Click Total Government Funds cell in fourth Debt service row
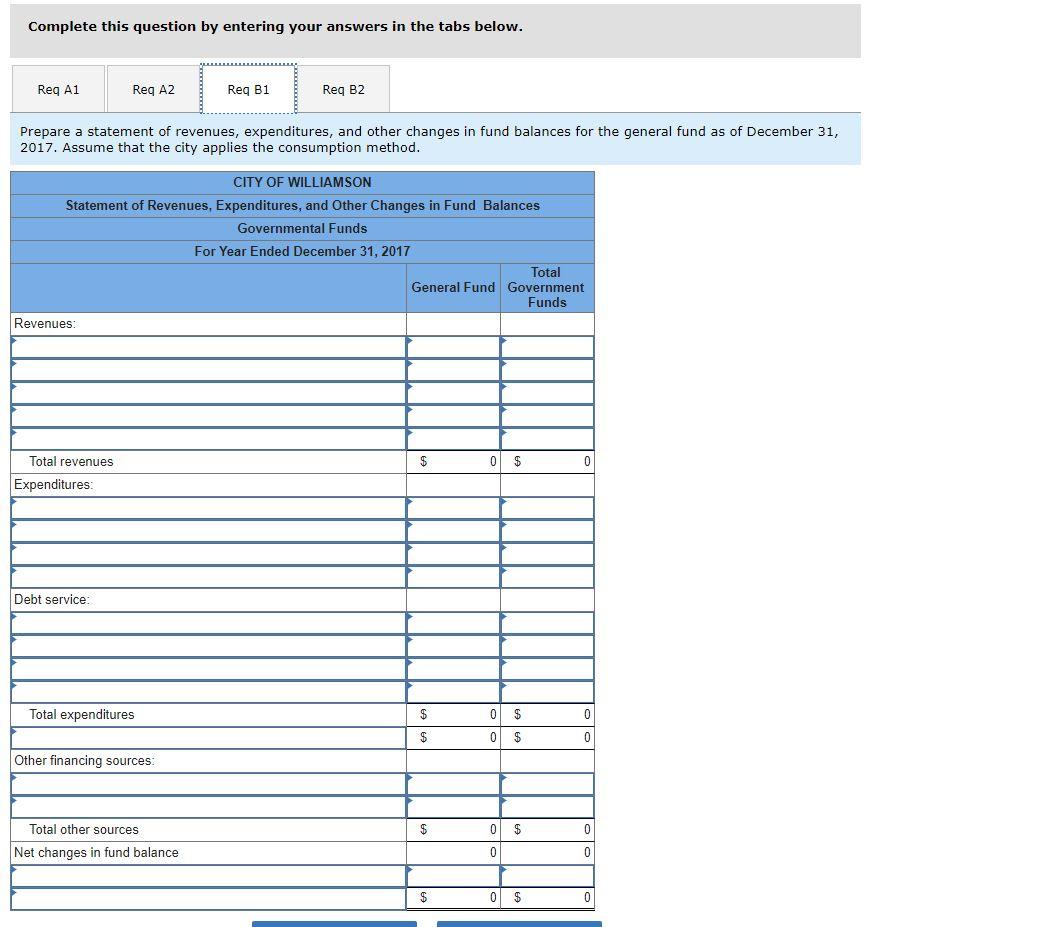Screen dimensions: 1051x927 (548, 692)
